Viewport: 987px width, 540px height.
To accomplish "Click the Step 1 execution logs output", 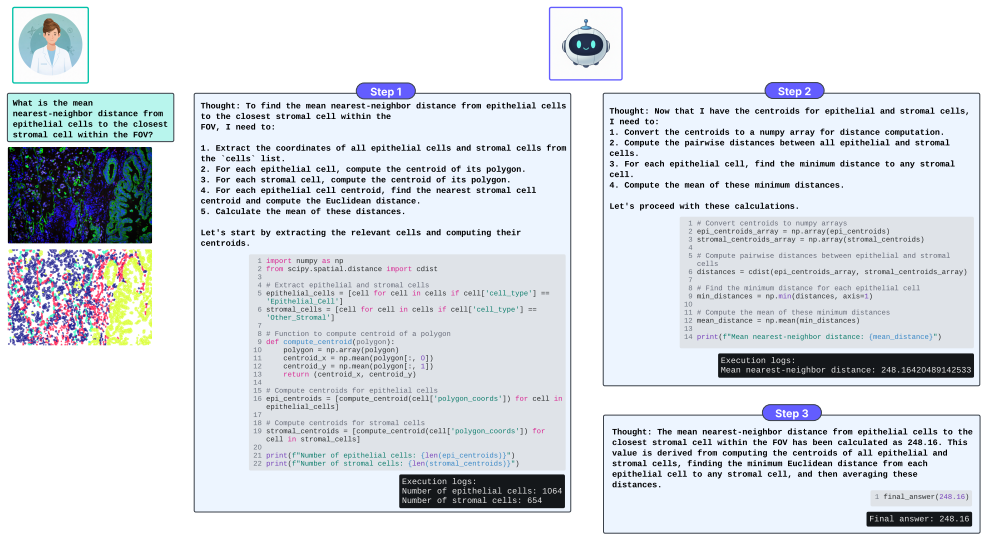I will click(482, 491).
